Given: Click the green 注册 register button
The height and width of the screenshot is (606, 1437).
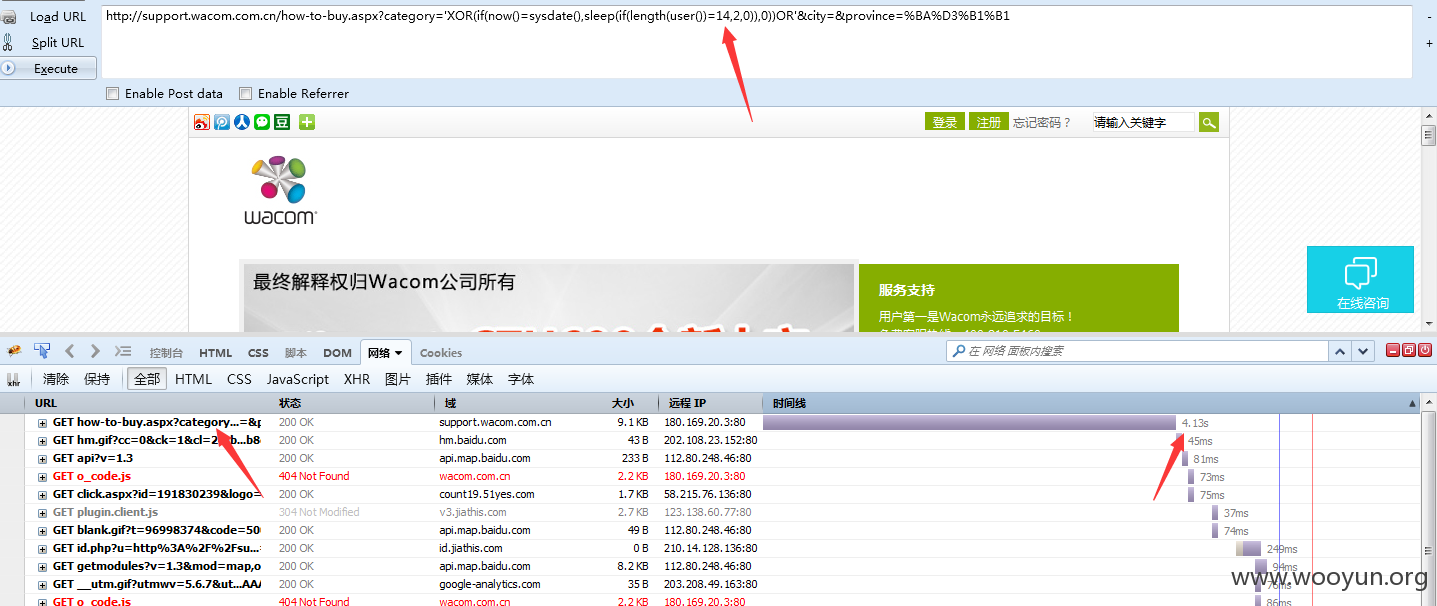Looking at the screenshot, I should pos(989,122).
